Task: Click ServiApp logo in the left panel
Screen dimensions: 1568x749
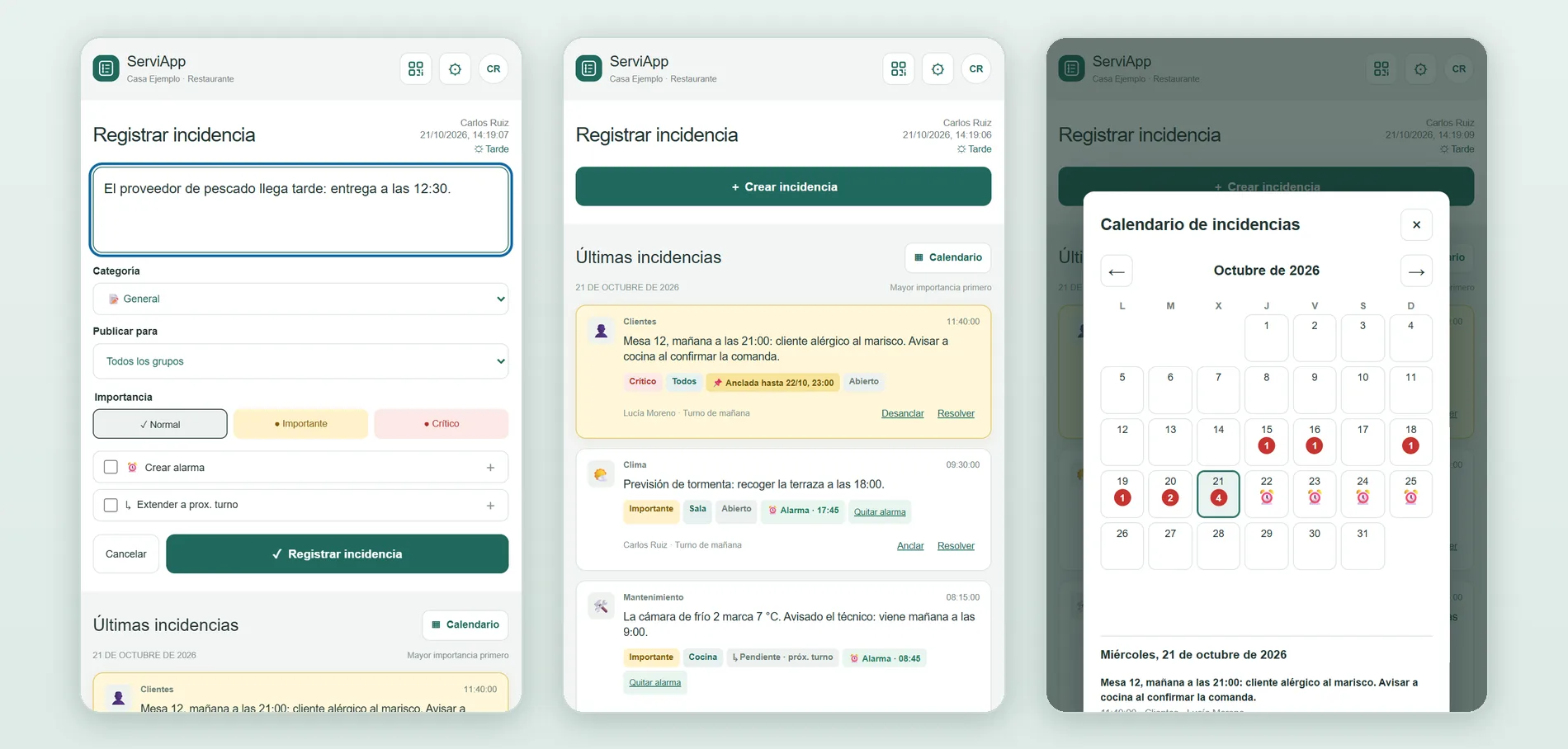Action: pyautogui.click(x=106, y=68)
